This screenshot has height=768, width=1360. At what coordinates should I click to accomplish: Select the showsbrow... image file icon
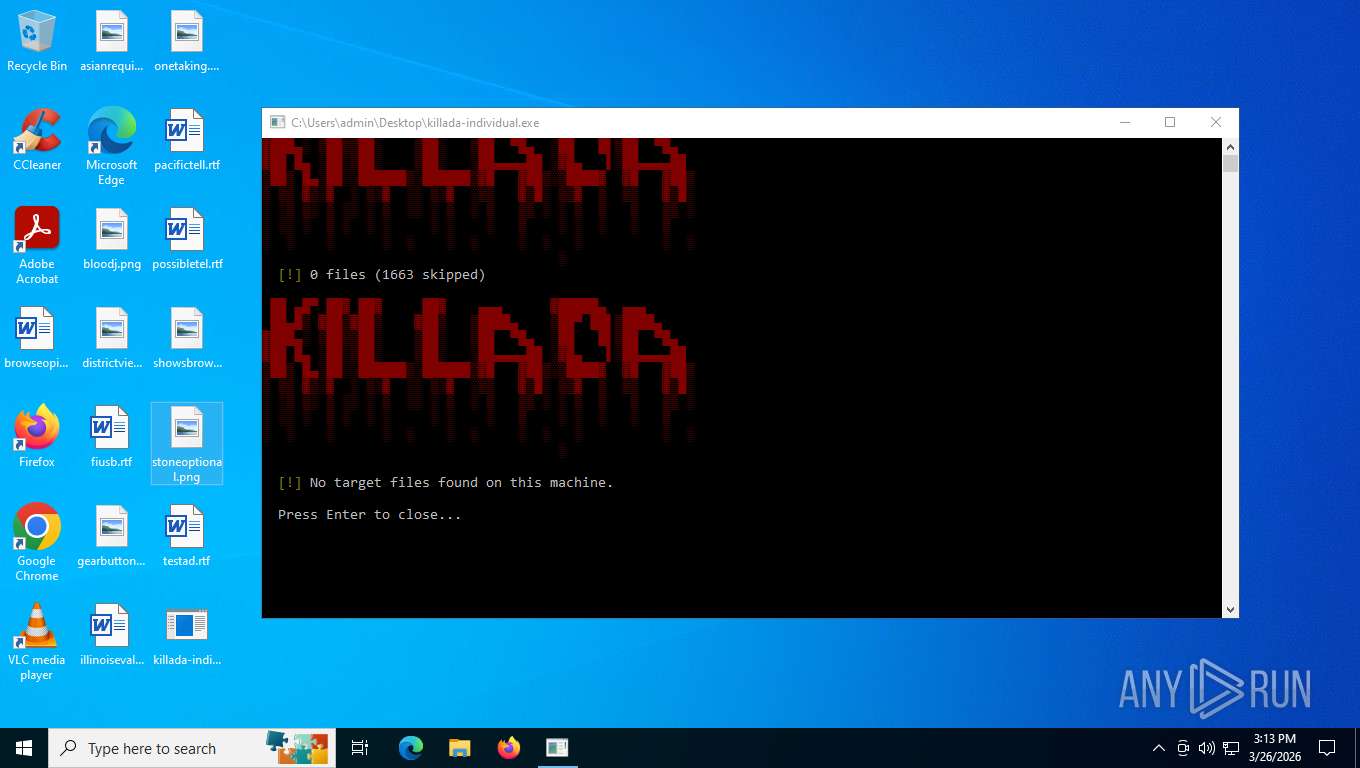[x=187, y=338]
